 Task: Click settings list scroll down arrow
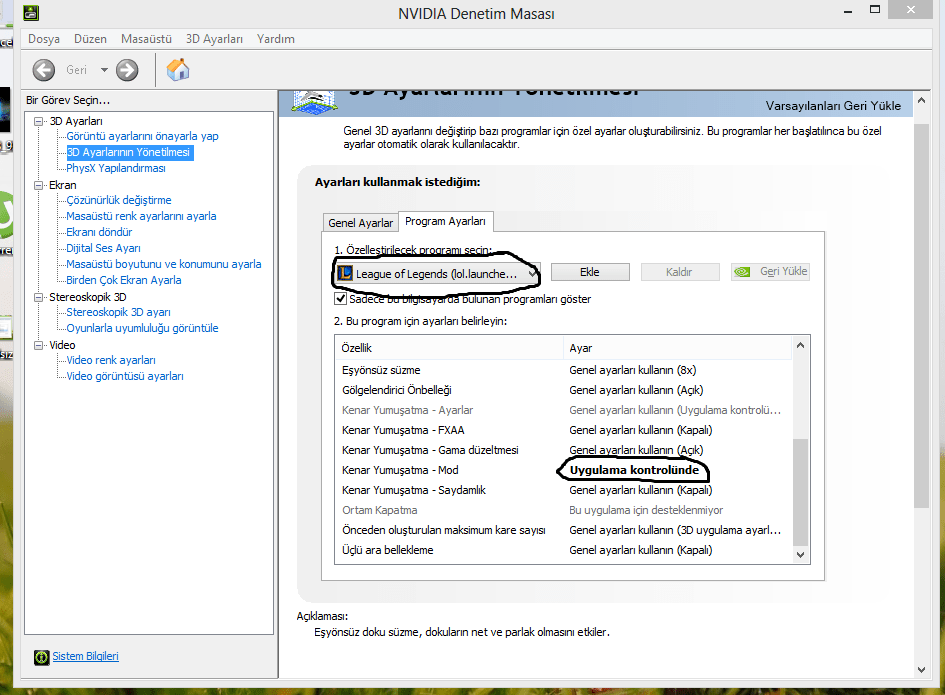coord(800,555)
